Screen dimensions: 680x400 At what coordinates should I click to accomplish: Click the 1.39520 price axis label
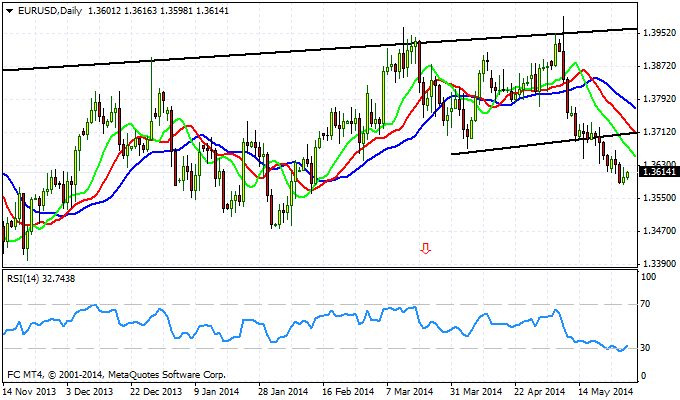click(x=660, y=33)
